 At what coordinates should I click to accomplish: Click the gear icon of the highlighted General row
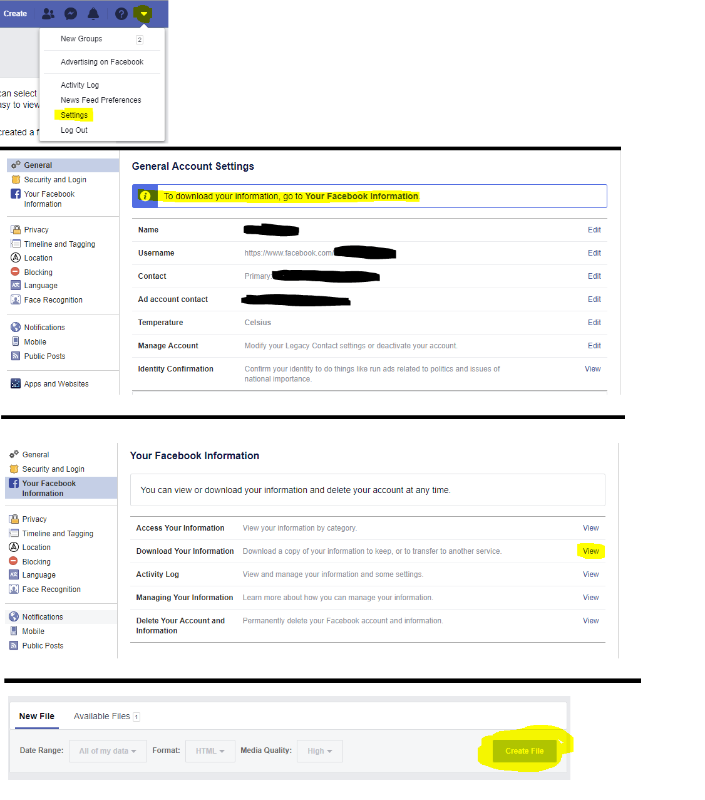[x=16, y=166]
